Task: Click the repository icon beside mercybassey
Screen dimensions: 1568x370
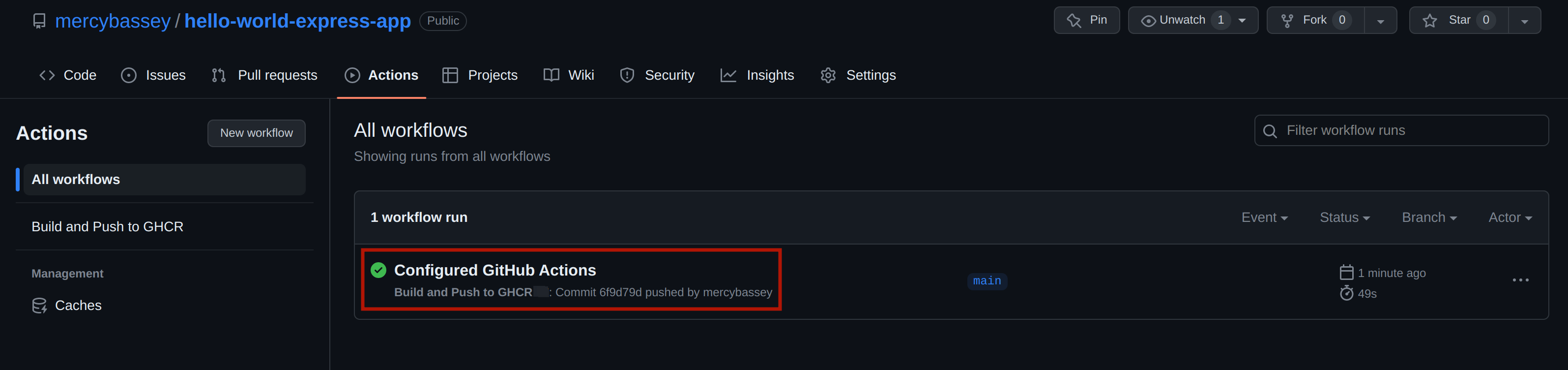Action: click(x=39, y=21)
